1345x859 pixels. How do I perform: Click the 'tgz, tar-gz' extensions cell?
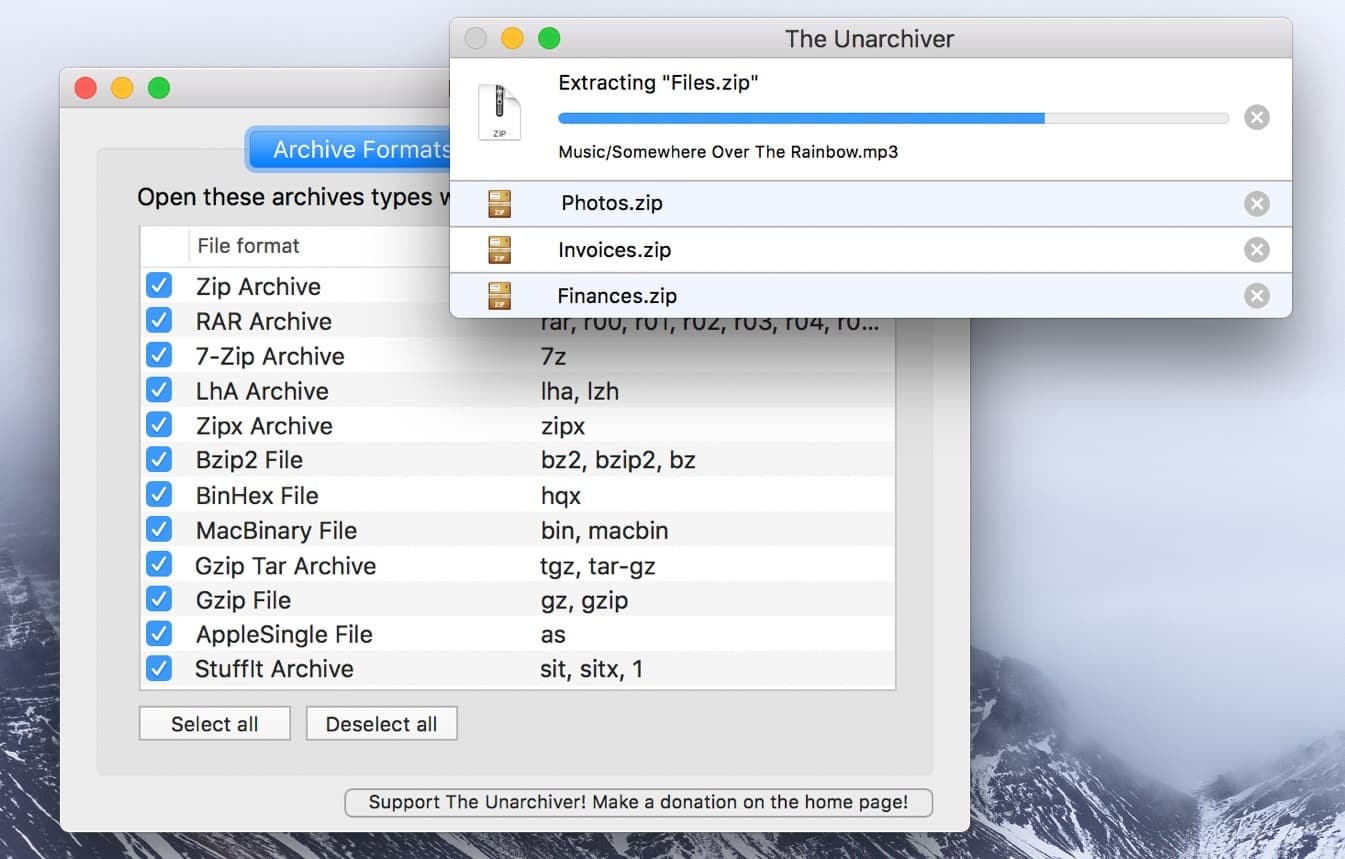[x=598, y=565]
